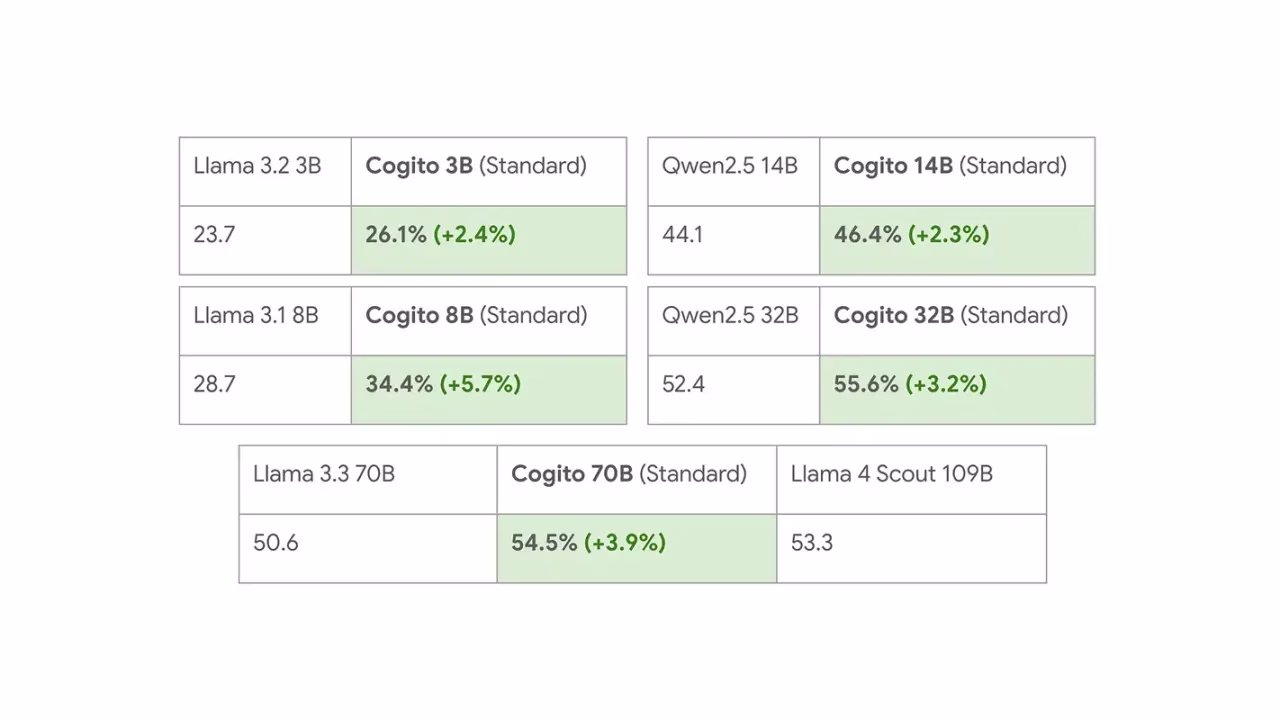
Task: Select the green 26.1% (+2.4%) cell
Action: [489, 240]
